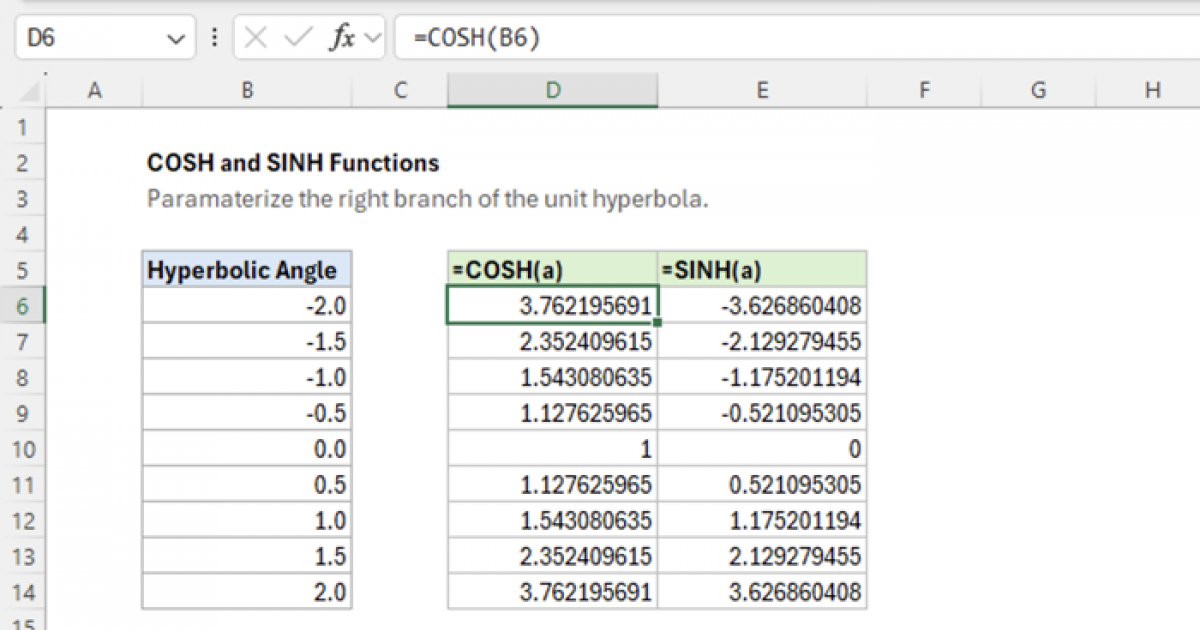Click the Cancel (X) icon in formula bar
This screenshot has width=1200, height=630.
coord(256,38)
